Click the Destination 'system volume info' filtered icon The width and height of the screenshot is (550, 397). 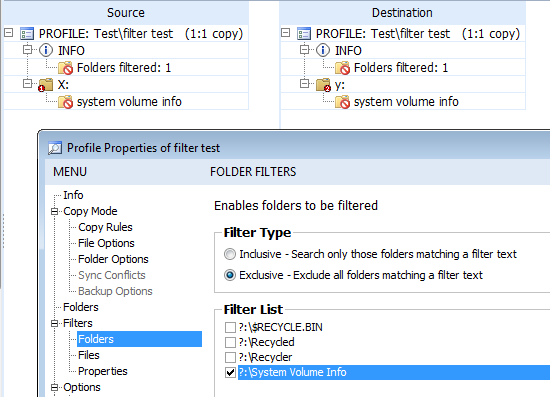[342, 102]
